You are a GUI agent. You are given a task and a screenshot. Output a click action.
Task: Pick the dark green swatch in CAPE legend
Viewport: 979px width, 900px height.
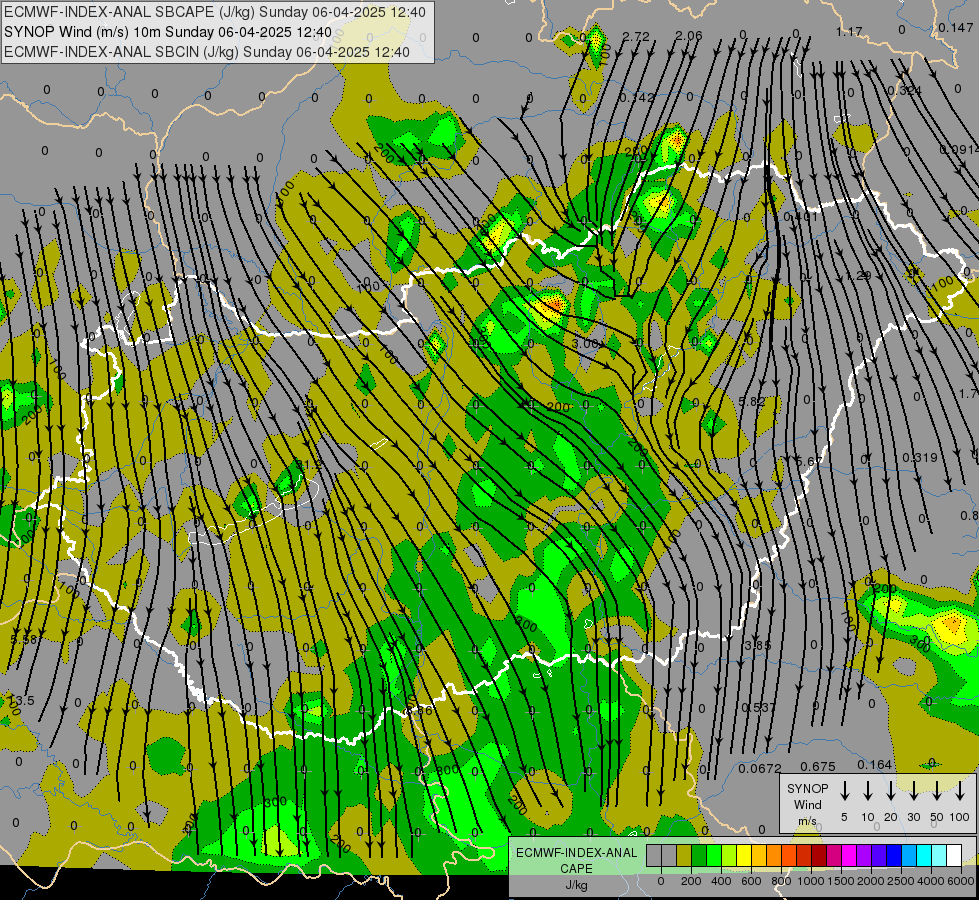[699, 855]
